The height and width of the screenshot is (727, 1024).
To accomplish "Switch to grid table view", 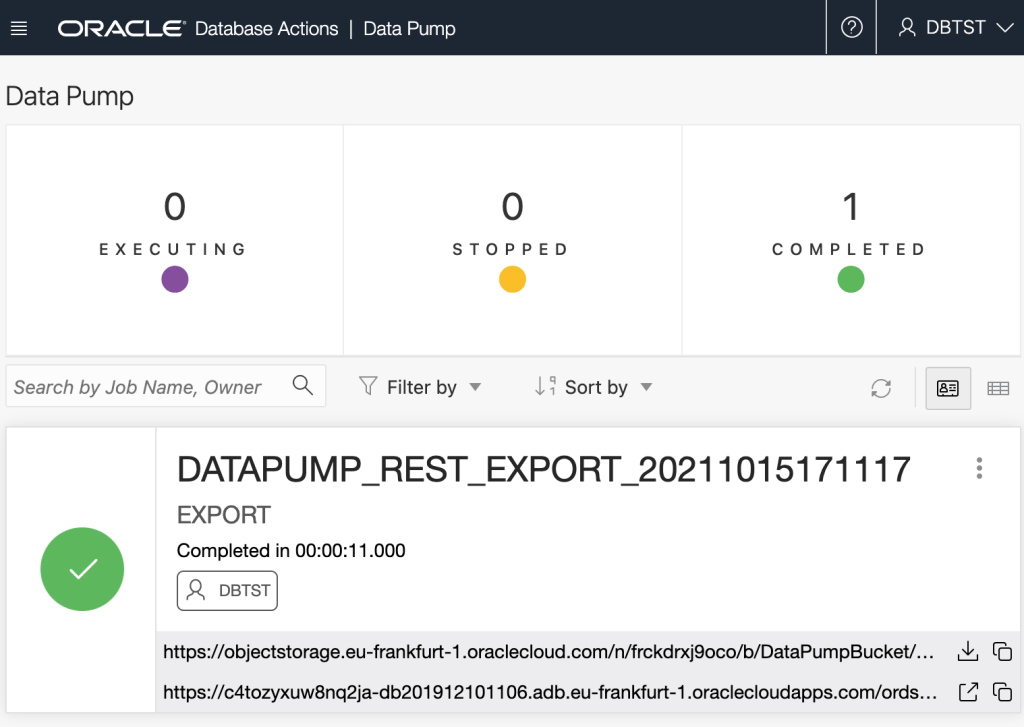I will point(998,388).
